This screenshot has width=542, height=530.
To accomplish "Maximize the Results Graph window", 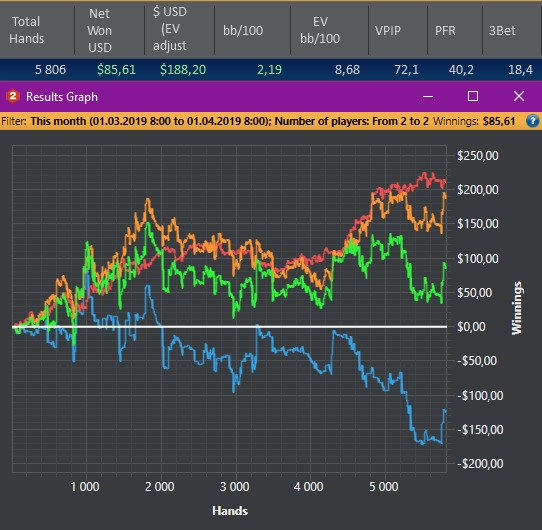I will tap(473, 96).
